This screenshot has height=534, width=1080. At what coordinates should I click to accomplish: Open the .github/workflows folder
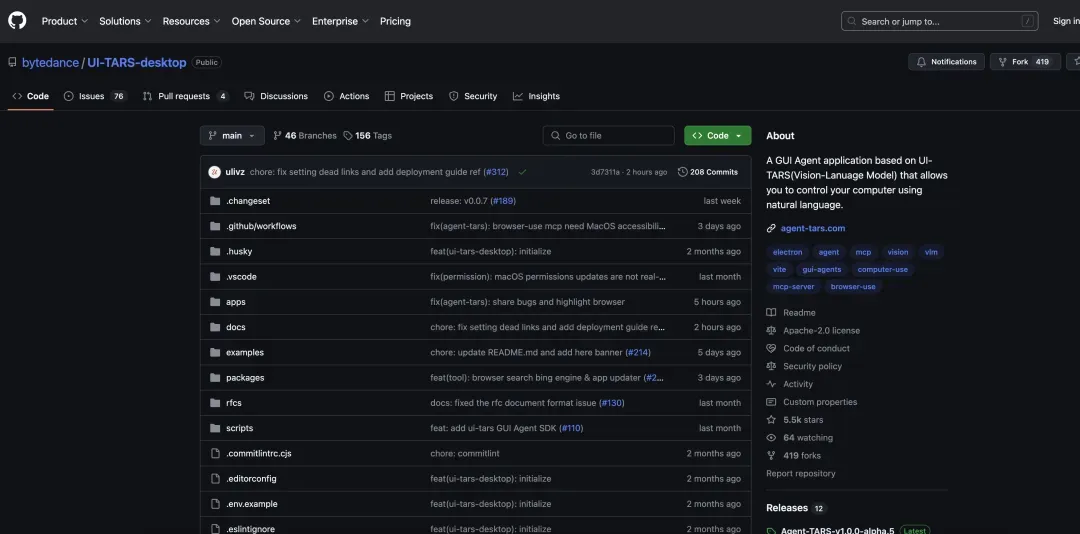(x=261, y=226)
